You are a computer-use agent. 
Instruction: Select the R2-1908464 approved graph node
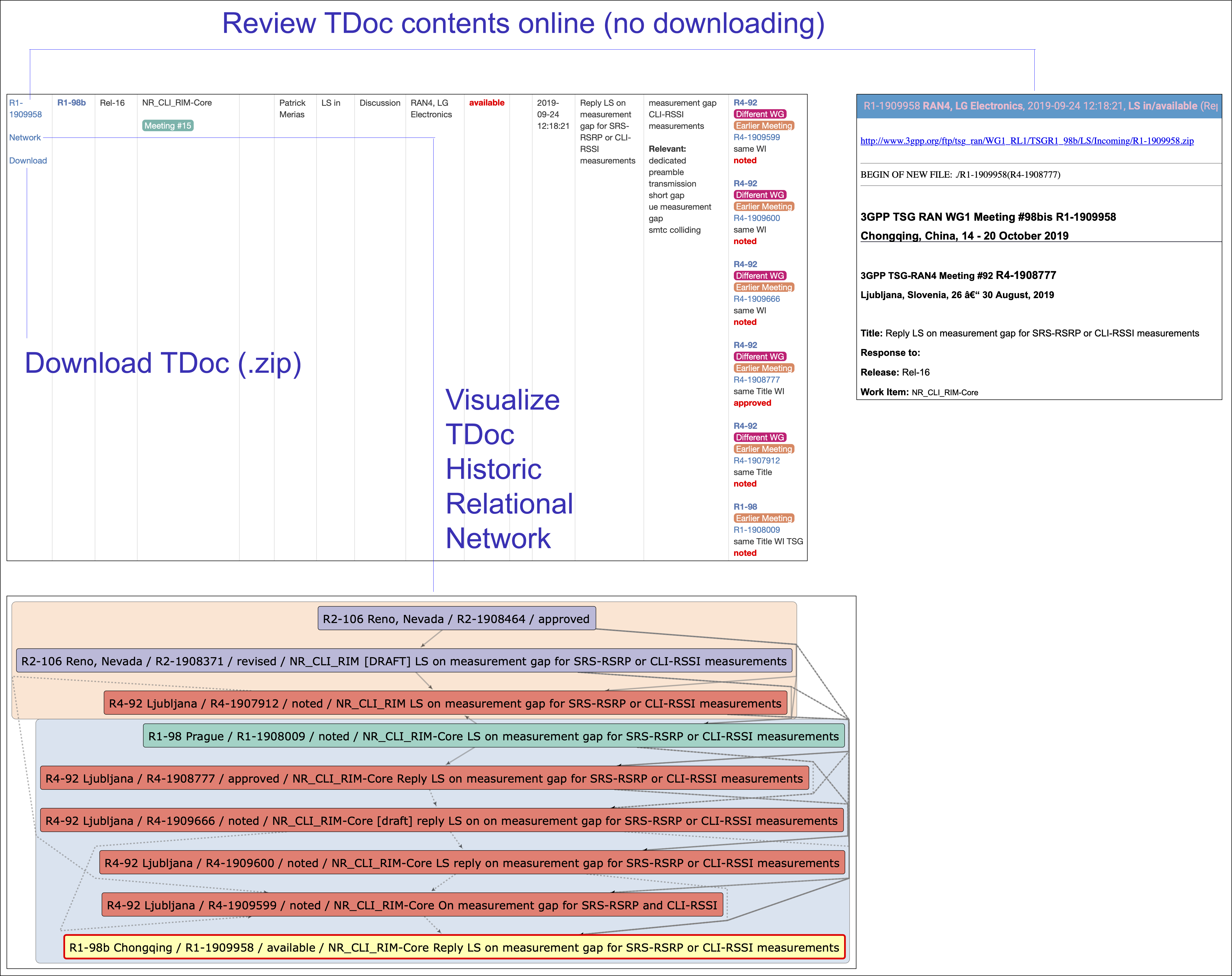[x=457, y=619]
